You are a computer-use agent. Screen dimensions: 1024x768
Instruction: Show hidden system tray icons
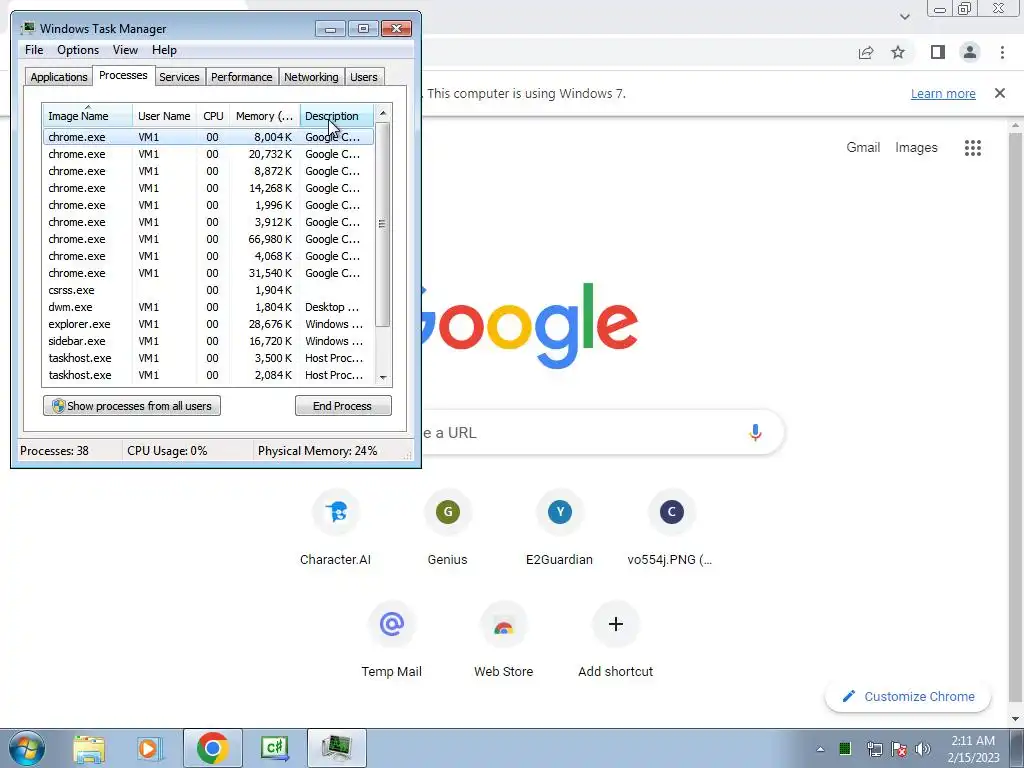click(820, 749)
